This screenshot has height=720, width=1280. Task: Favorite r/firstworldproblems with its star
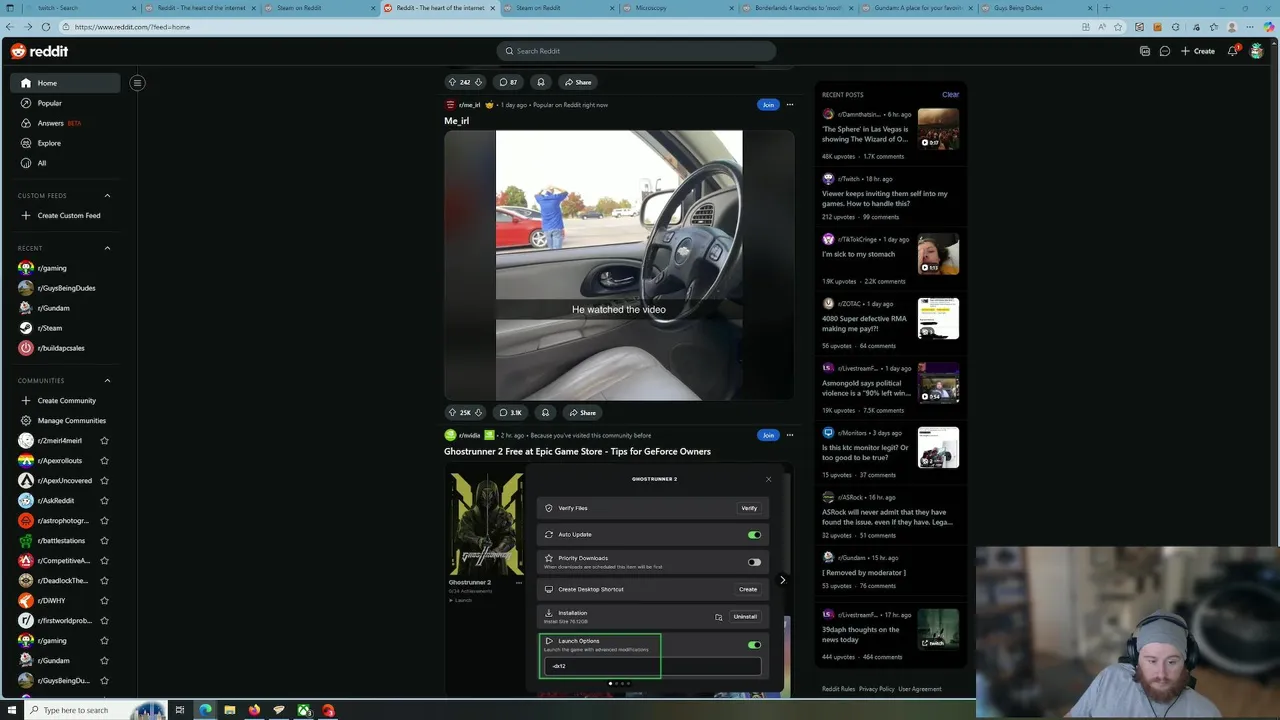(x=104, y=620)
